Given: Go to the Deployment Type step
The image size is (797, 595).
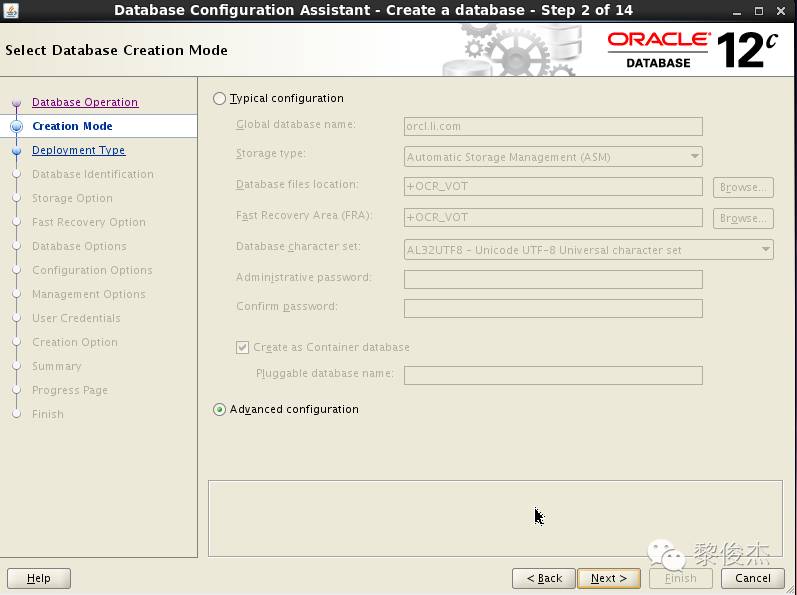Looking at the screenshot, I should [79, 150].
